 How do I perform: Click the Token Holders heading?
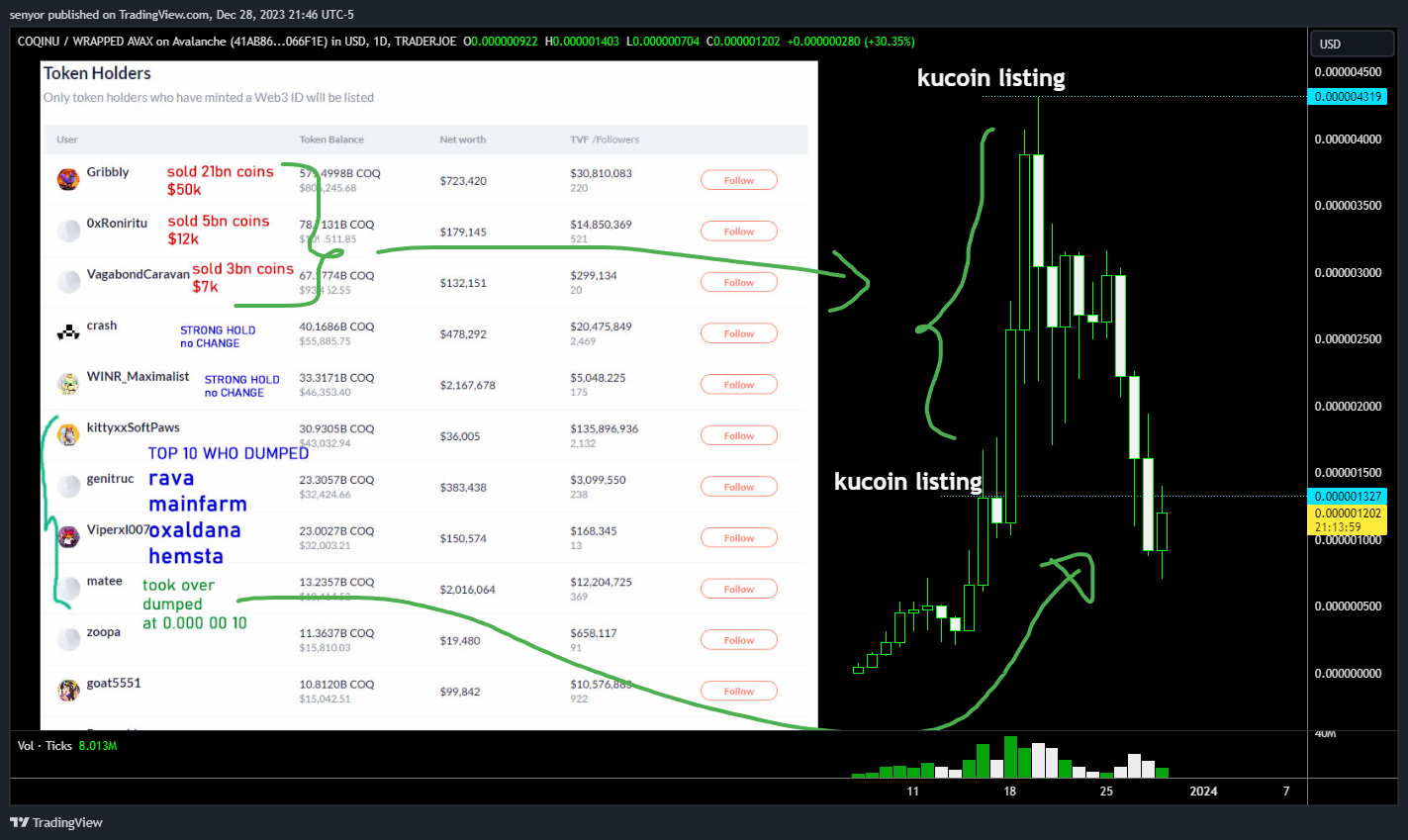click(x=97, y=73)
